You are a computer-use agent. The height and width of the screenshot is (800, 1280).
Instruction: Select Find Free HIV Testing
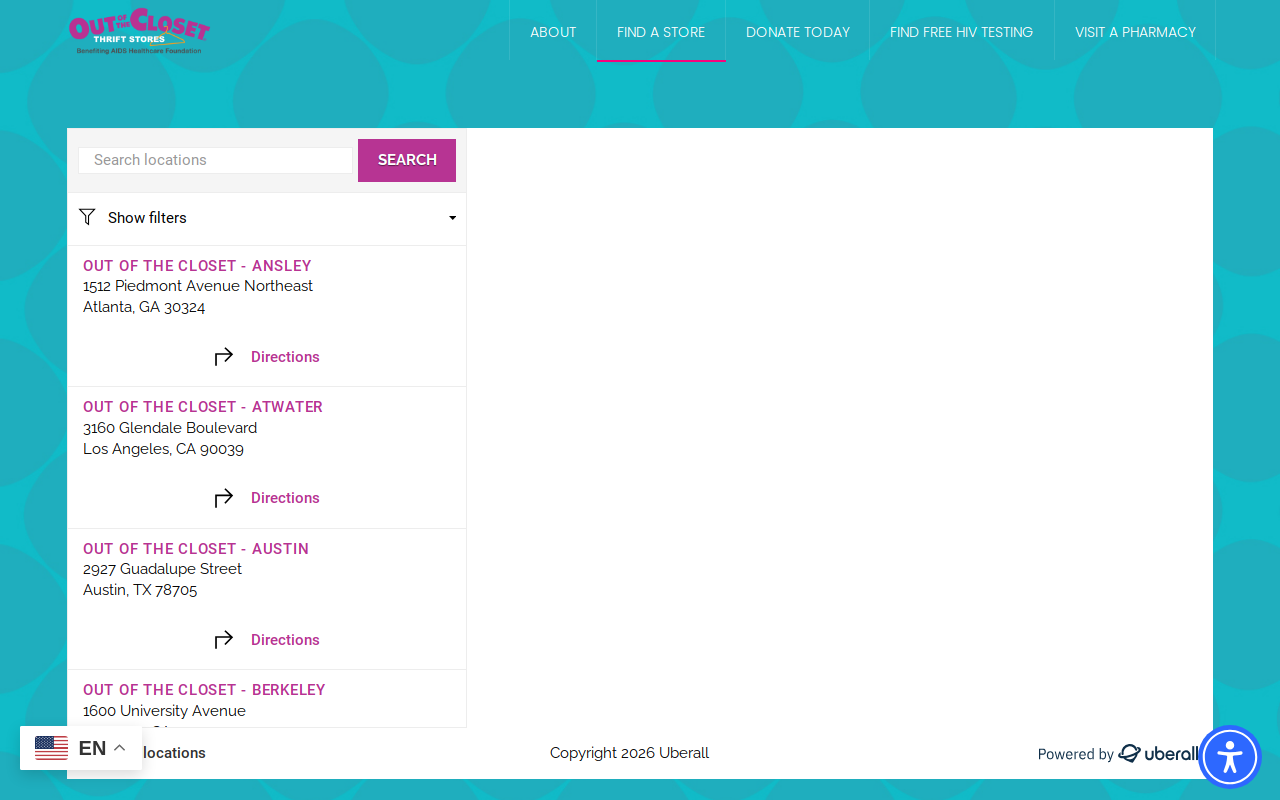point(962,32)
